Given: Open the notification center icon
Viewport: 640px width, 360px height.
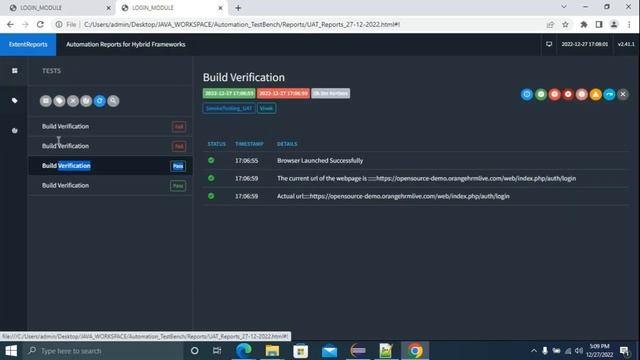Looking at the screenshot, I should point(624,351).
